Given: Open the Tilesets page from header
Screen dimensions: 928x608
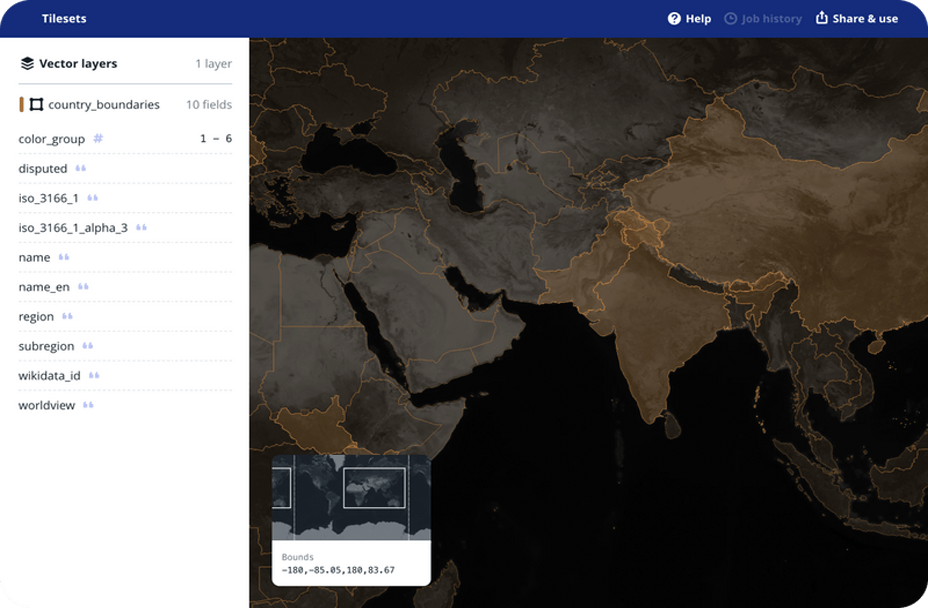Looking at the screenshot, I should point(65,19).
